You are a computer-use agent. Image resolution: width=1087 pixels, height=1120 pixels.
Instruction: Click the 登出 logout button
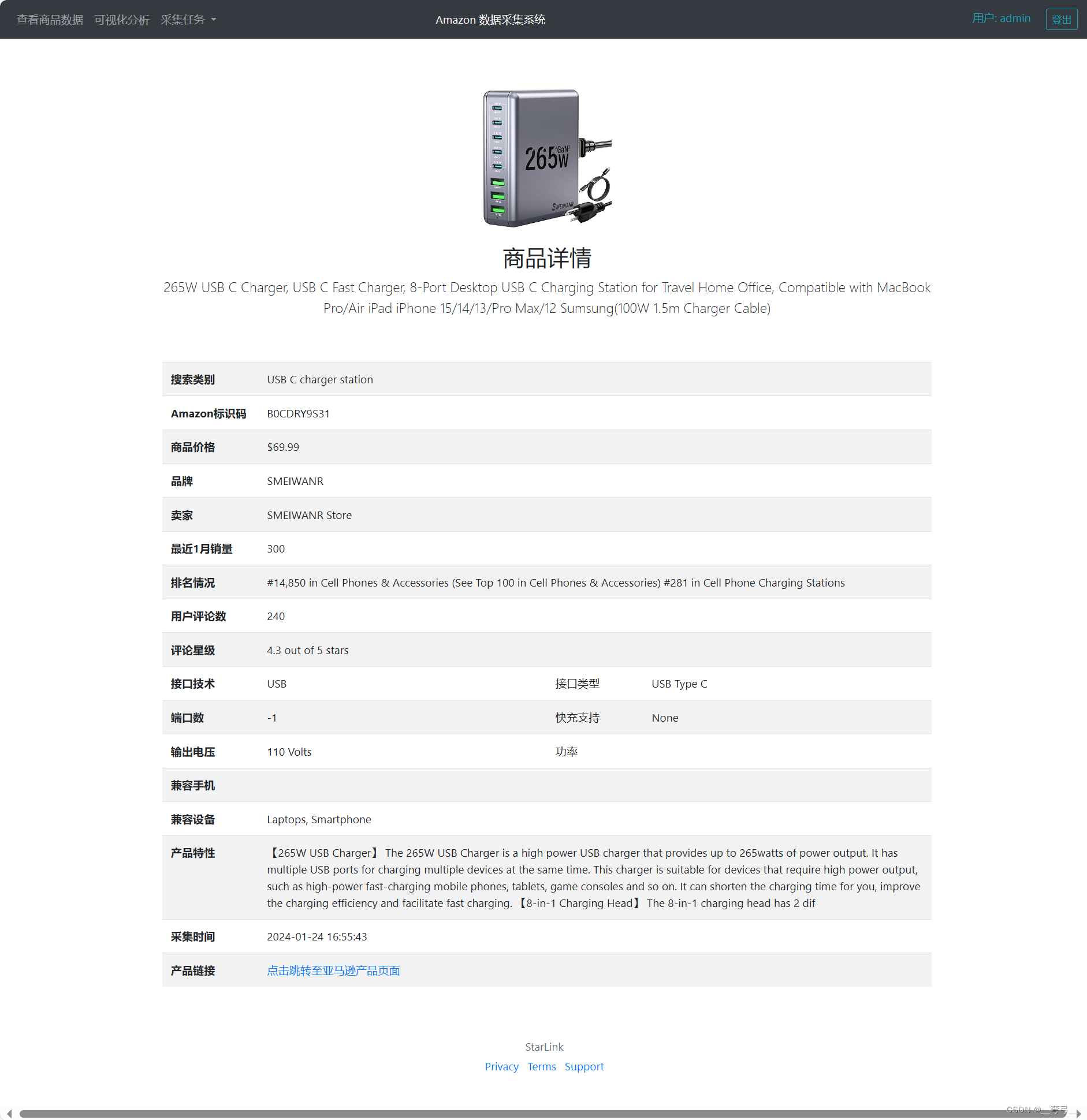coord(1061,20)
